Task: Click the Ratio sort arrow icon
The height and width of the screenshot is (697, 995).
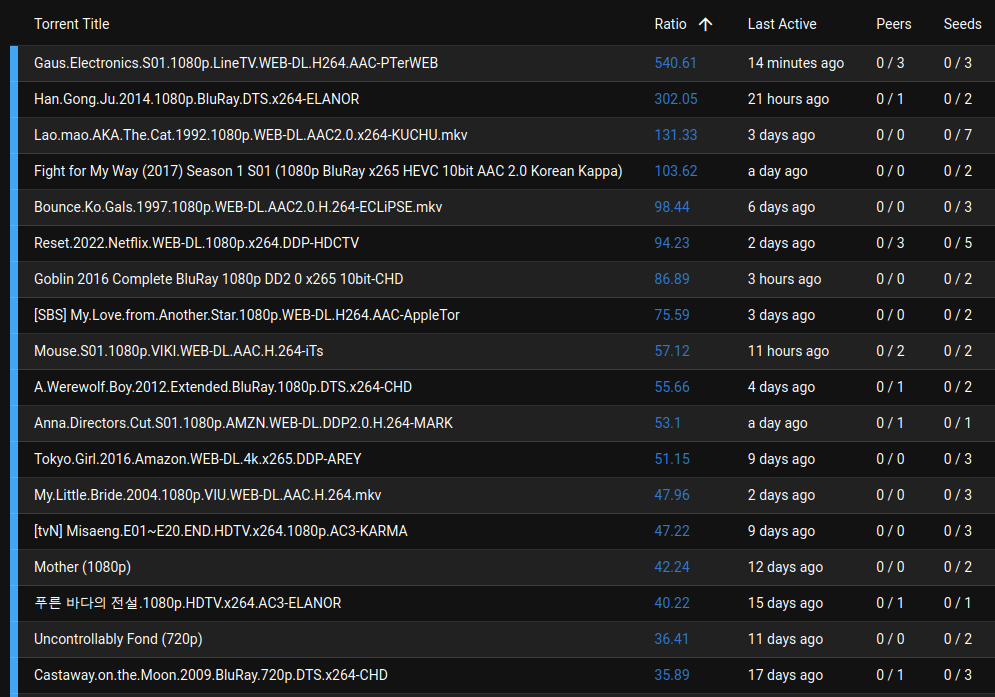Action: (705, 24)
